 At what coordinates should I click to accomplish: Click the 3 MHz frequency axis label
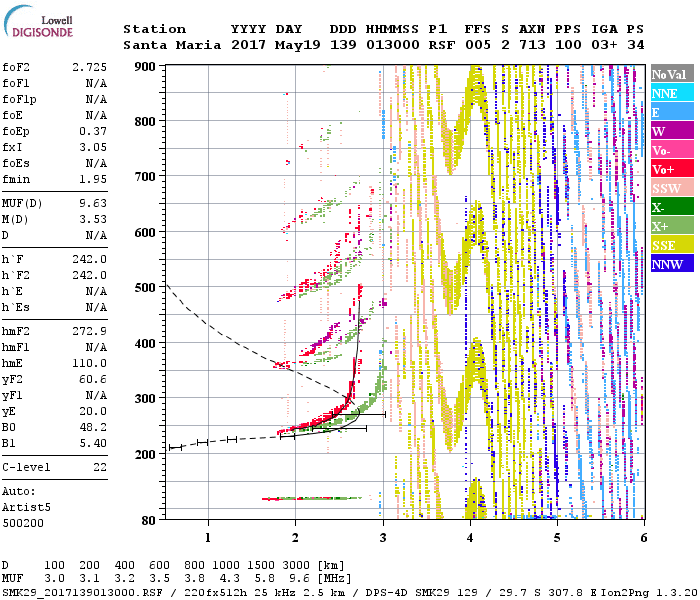[x=383, y=538]
